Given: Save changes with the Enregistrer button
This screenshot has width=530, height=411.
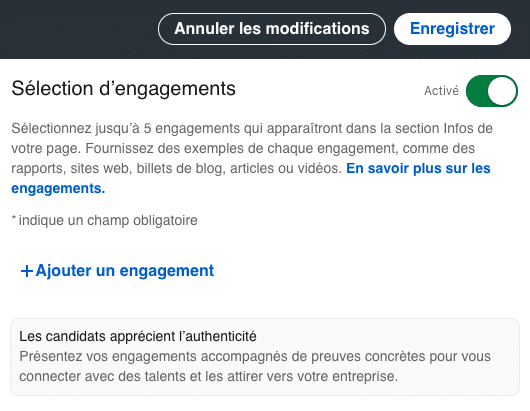Looking at the screenshot, I should point(452,29).
